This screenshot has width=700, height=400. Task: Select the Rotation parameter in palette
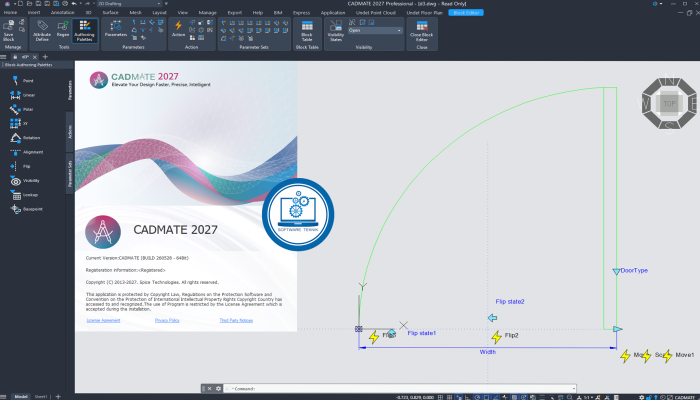[x=25, y=138]
